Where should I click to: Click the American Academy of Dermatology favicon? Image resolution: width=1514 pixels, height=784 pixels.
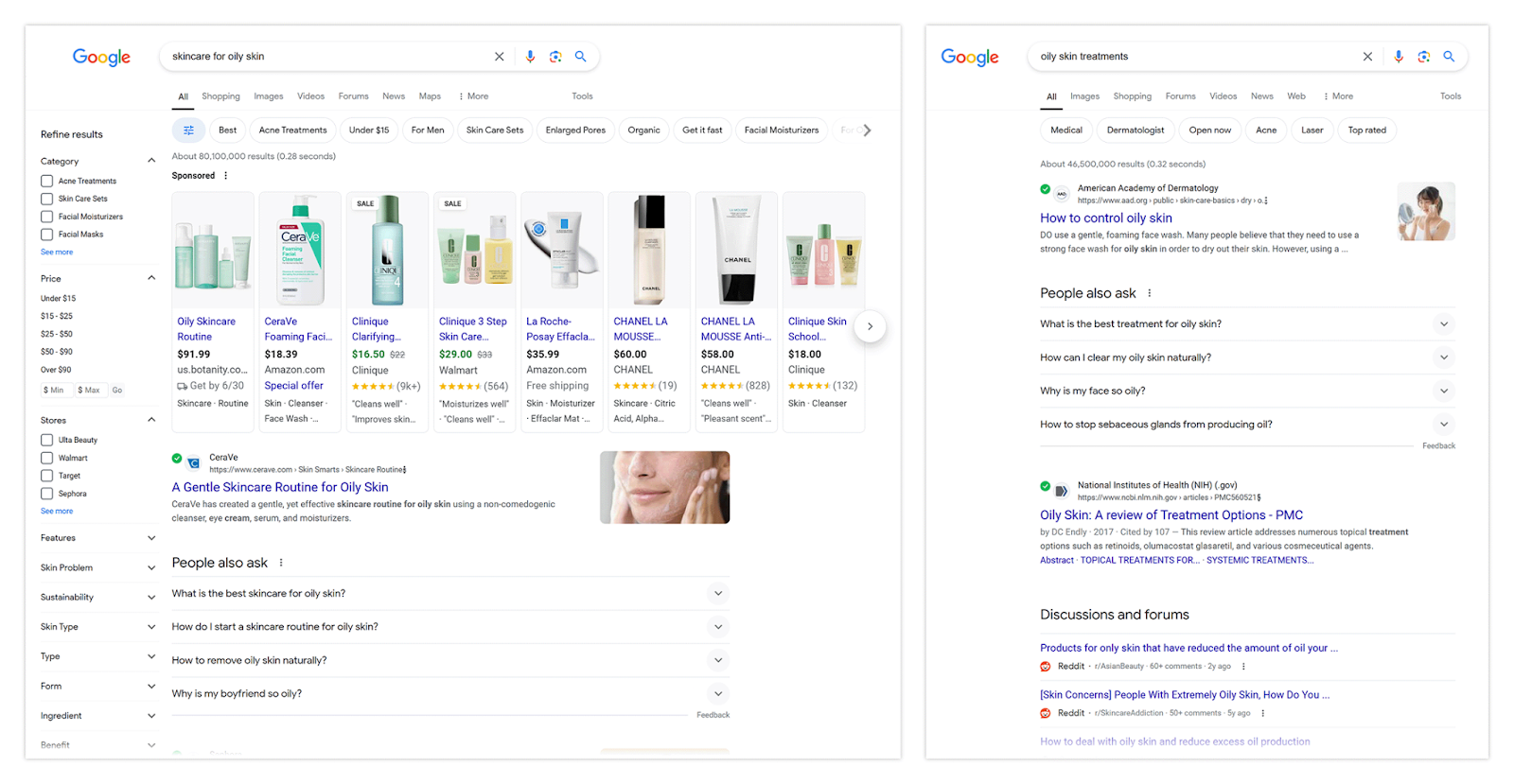pos(1062,194)
